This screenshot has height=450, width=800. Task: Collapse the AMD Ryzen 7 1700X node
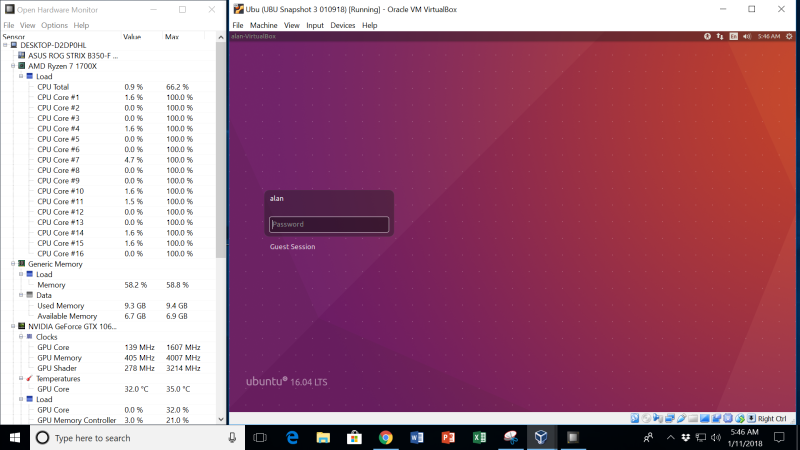coord(13,66)
